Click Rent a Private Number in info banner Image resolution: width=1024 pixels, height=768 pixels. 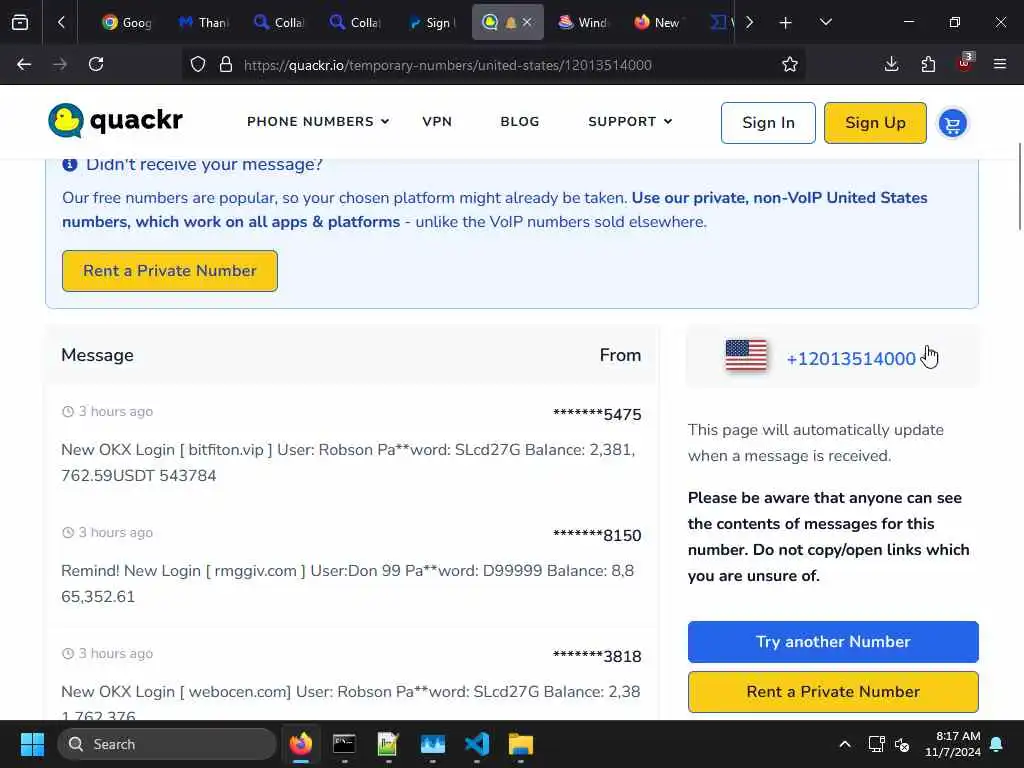[x=170, y=271]
